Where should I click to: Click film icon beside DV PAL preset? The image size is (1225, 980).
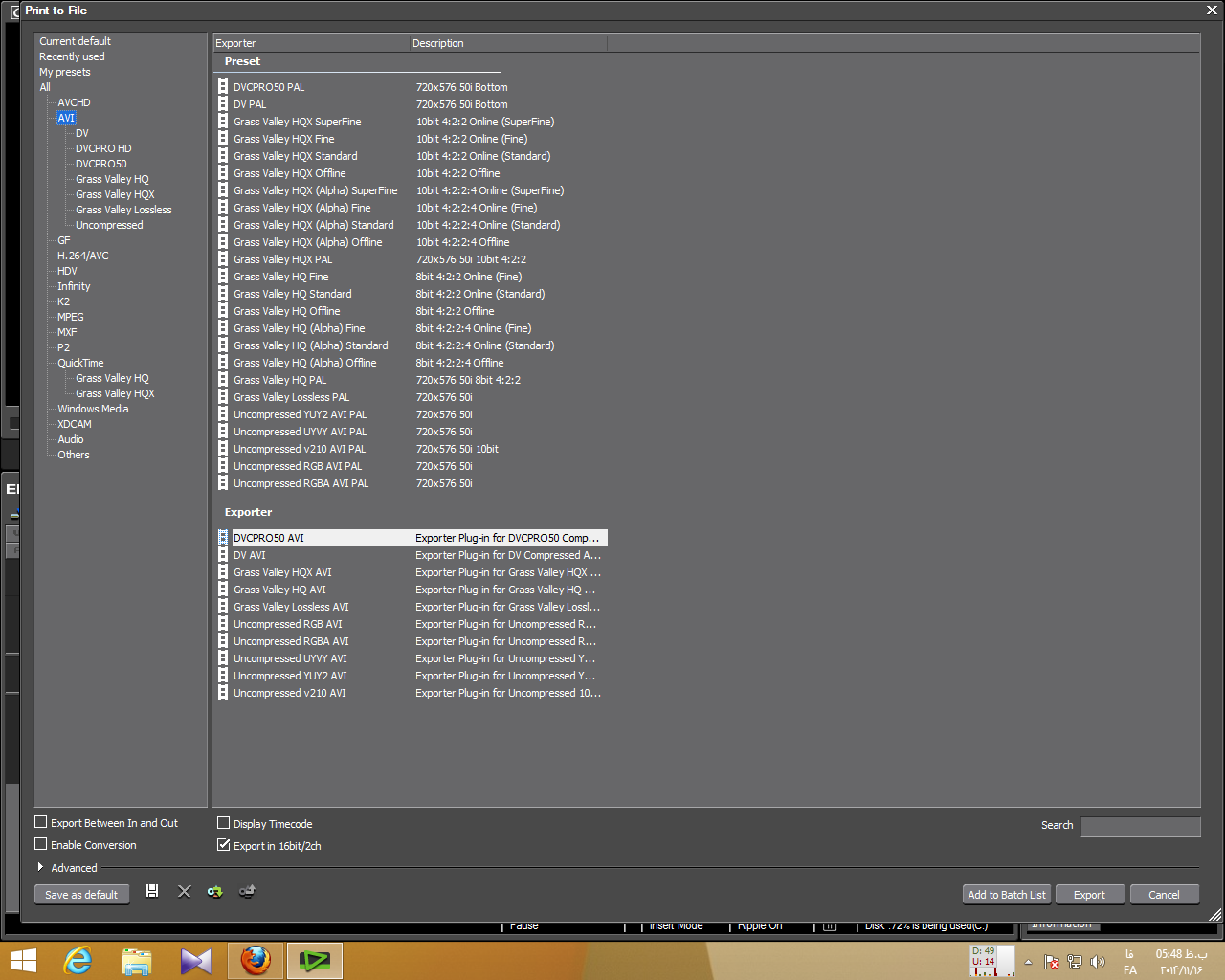(223, 104)
